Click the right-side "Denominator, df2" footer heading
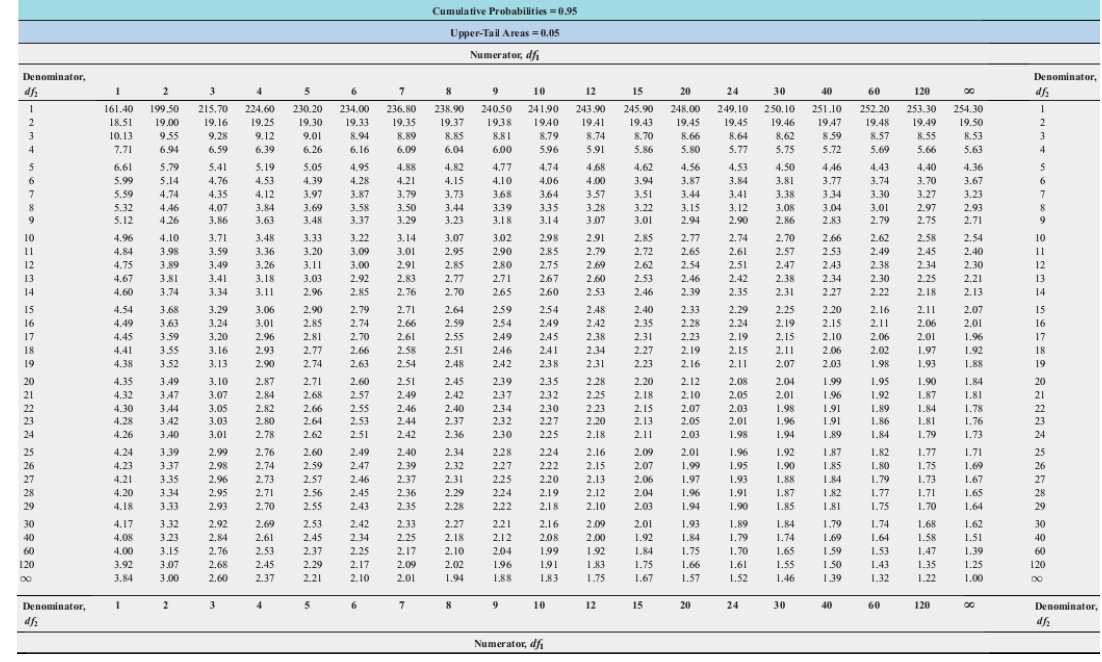The width and height of the screenshot is (1102, 662). point(1067,612)
